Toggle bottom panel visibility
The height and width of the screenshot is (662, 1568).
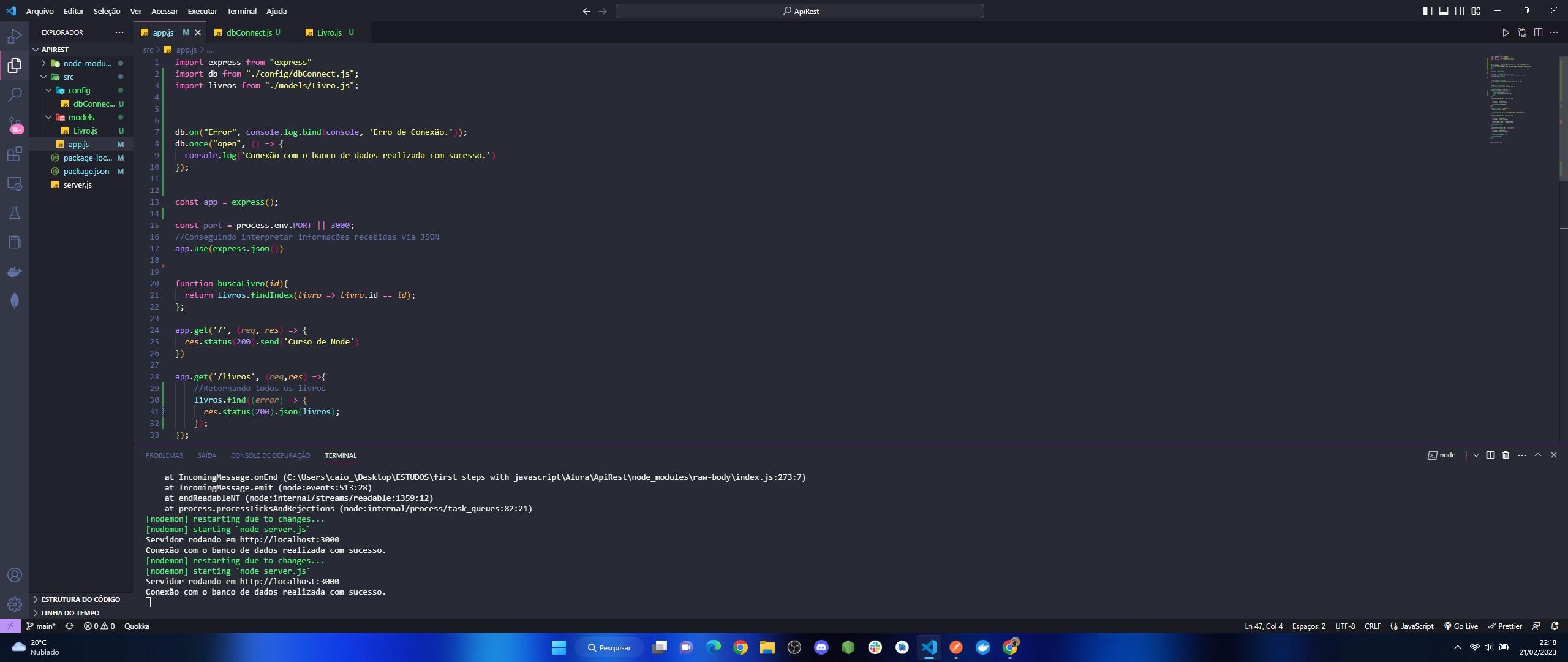pyautogui.click(x=1444, y=11)
